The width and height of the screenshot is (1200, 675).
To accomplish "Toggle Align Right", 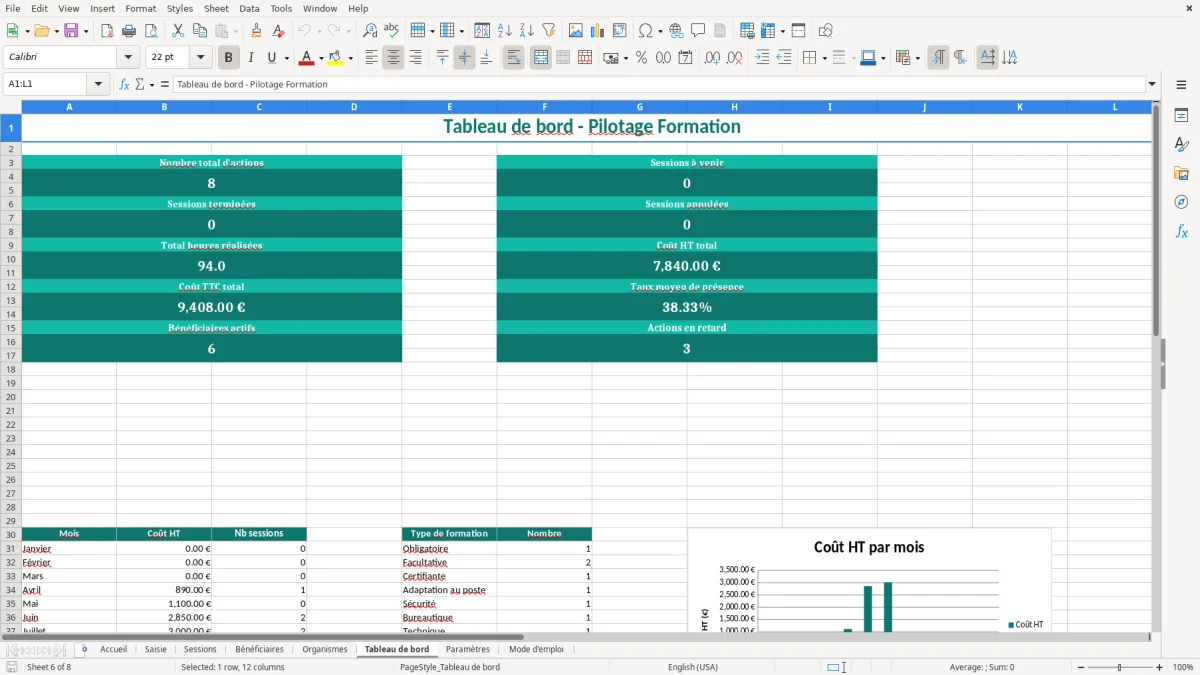I will (x=415, y=58).
